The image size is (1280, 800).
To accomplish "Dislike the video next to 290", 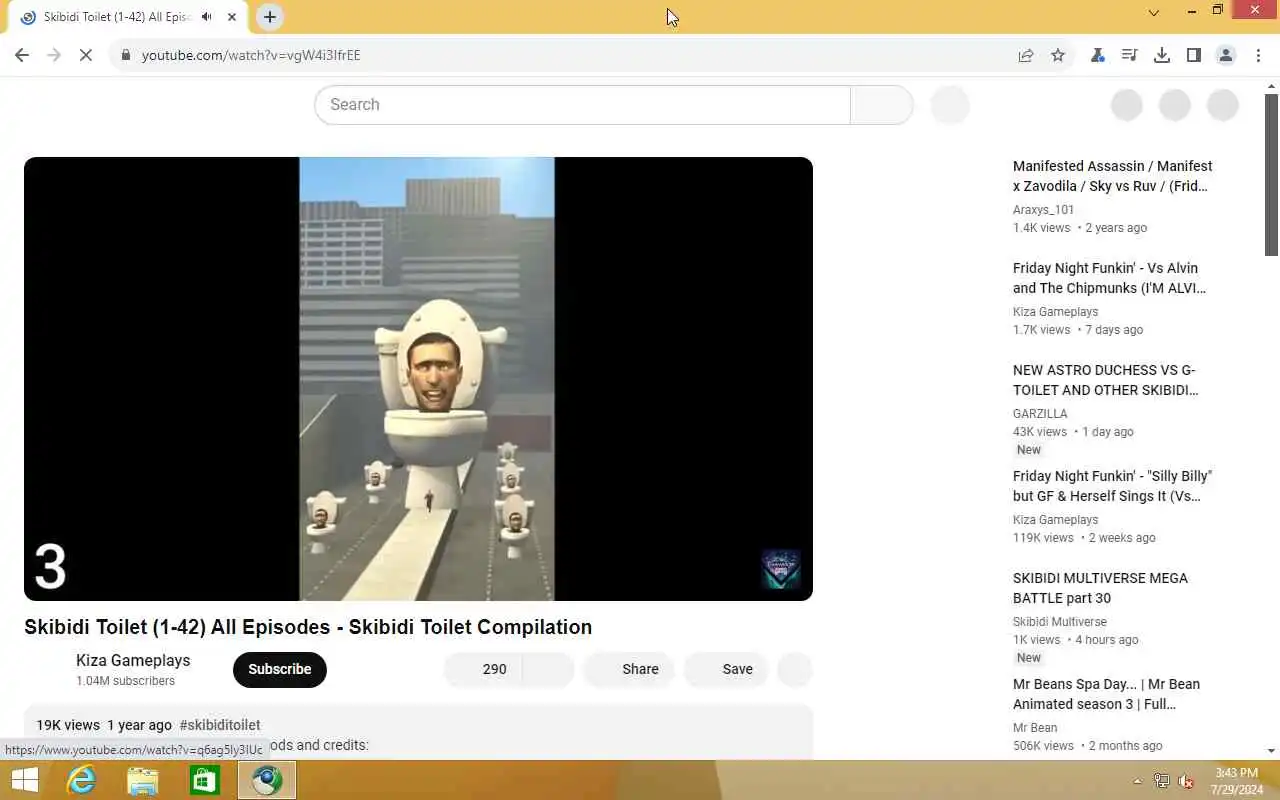I will pyautogui.click(x=548, y=669).
